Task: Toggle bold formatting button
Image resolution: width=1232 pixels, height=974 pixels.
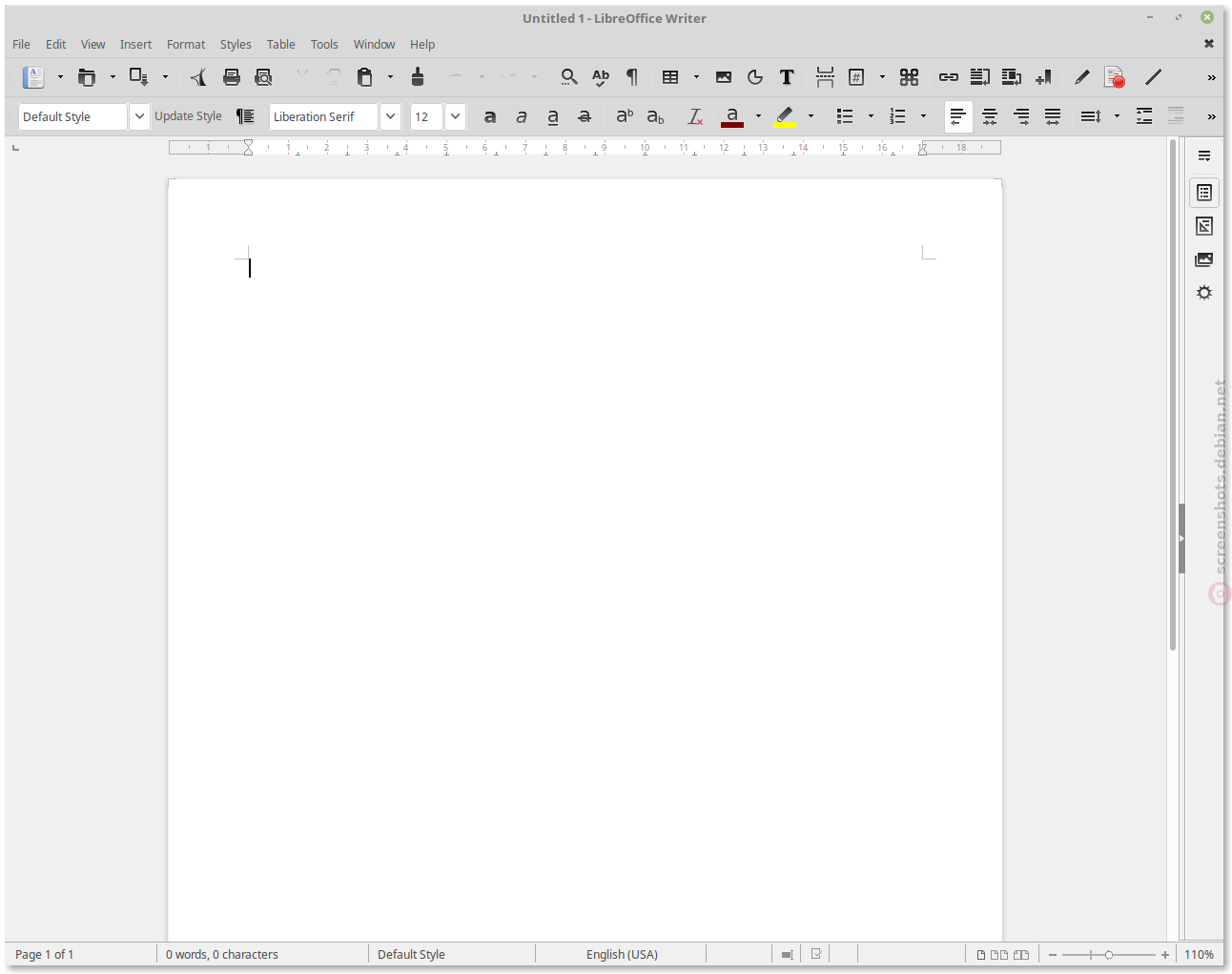Action: click(490, 116)
